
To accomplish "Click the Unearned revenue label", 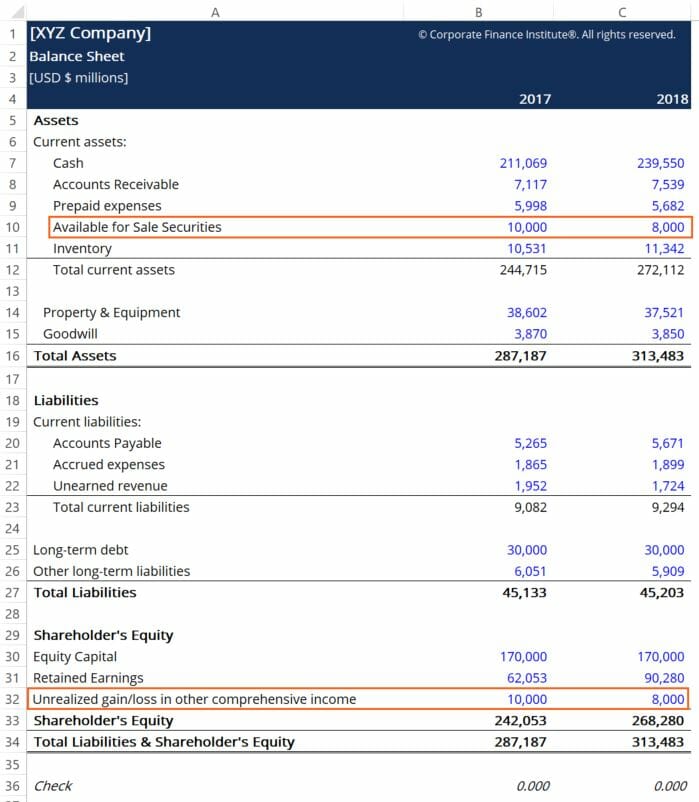I will point(110,486).
